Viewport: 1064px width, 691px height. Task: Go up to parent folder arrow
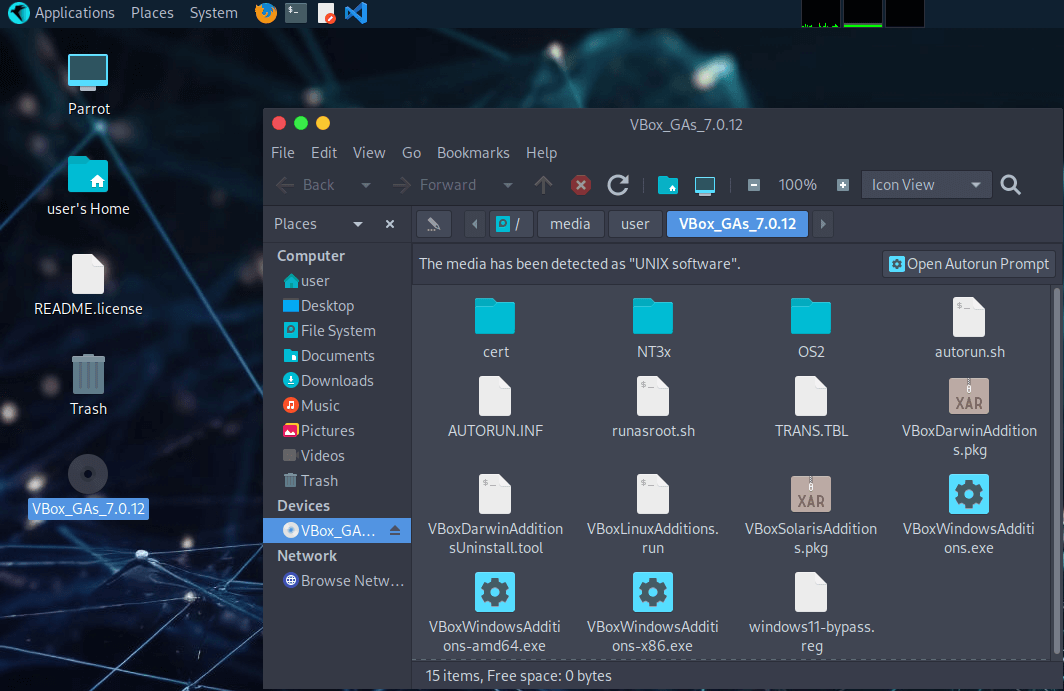pyautogui.click(x=543, y=185)
